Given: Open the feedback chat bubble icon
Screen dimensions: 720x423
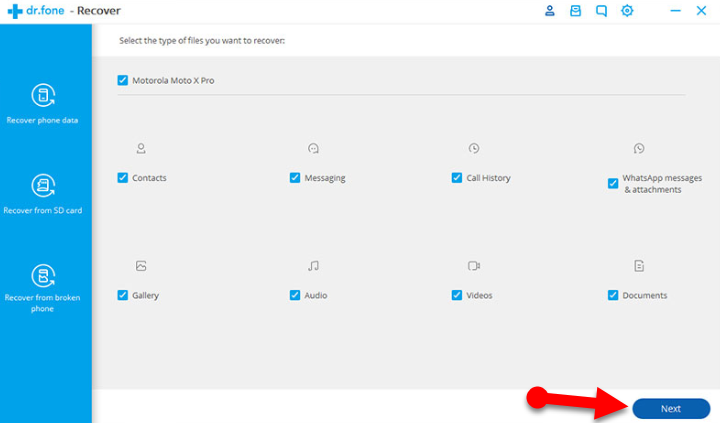Looking at the screenshot, I should 601,11.
